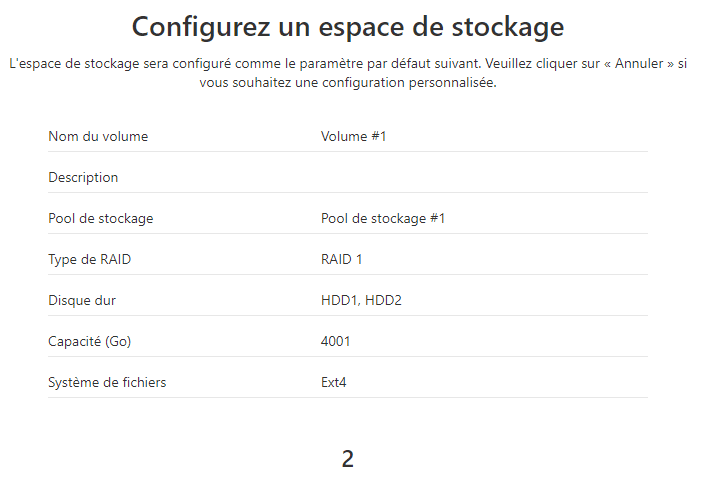This screenshot has height=479, width=701.
Task: Click the step number "2" below the table
Action: point(348,459)
